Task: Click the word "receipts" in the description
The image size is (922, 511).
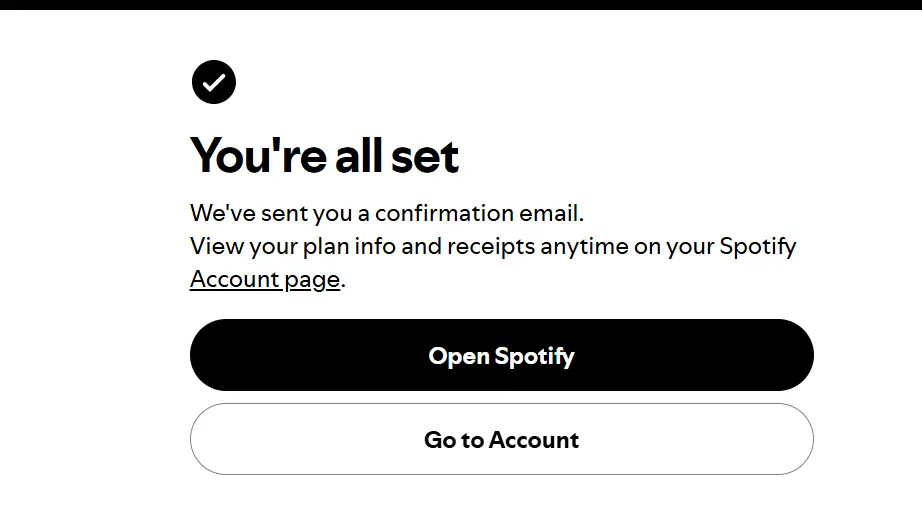Action: (491, 247)
